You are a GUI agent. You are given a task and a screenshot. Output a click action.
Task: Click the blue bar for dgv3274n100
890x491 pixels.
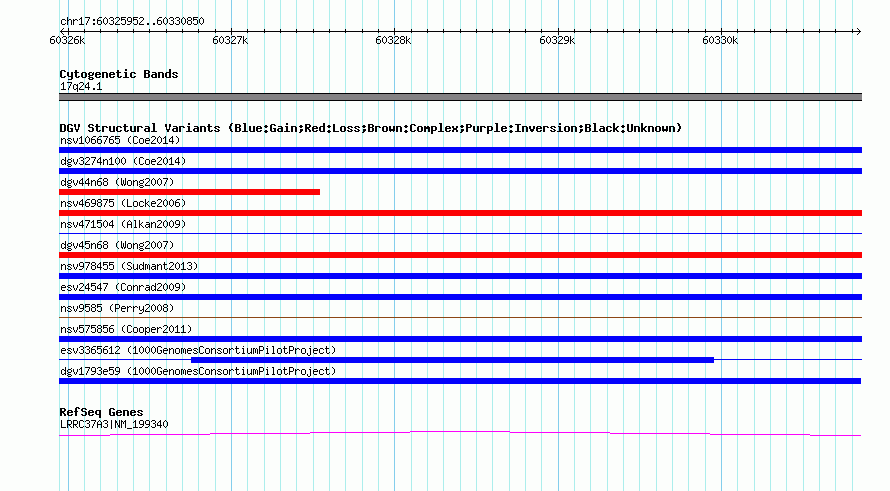[x=460, y=171]
